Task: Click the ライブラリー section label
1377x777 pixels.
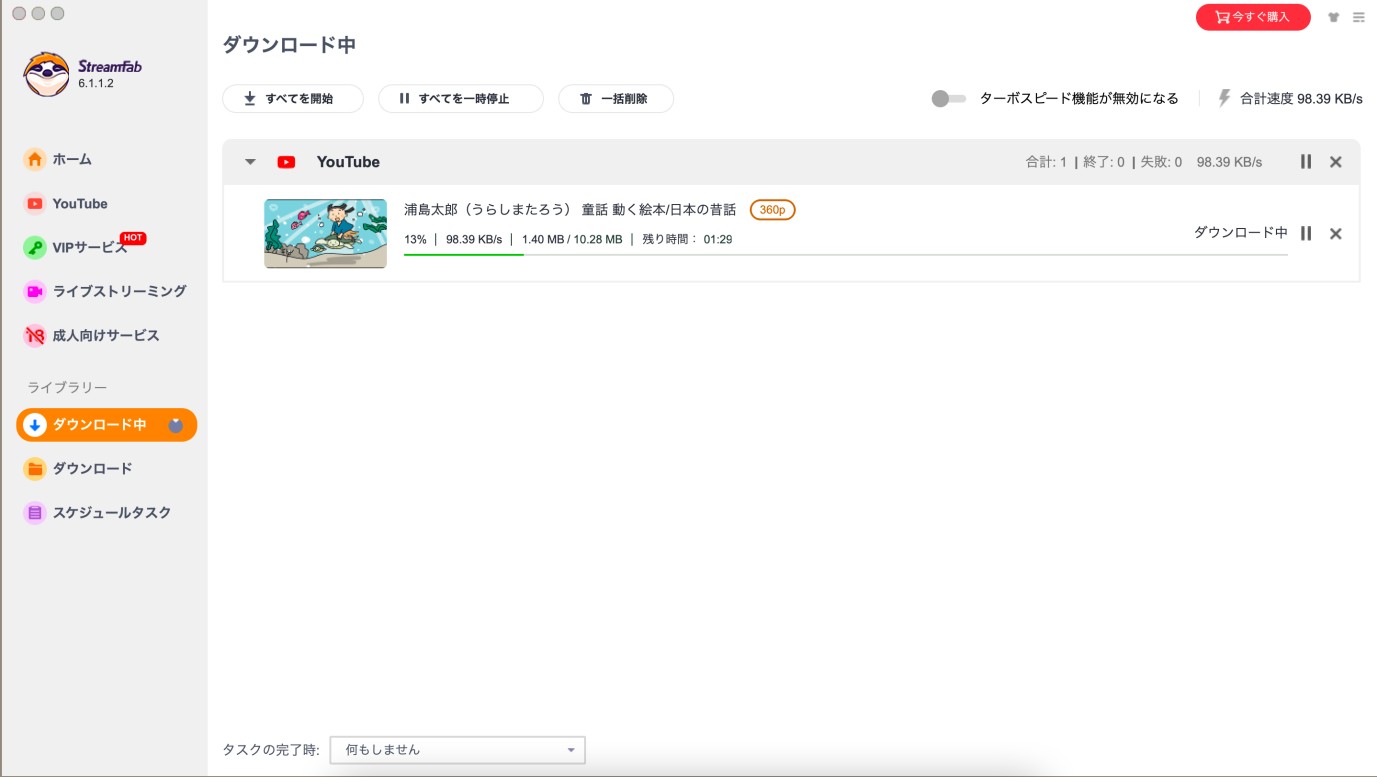Action: click(x=67, y=387)
